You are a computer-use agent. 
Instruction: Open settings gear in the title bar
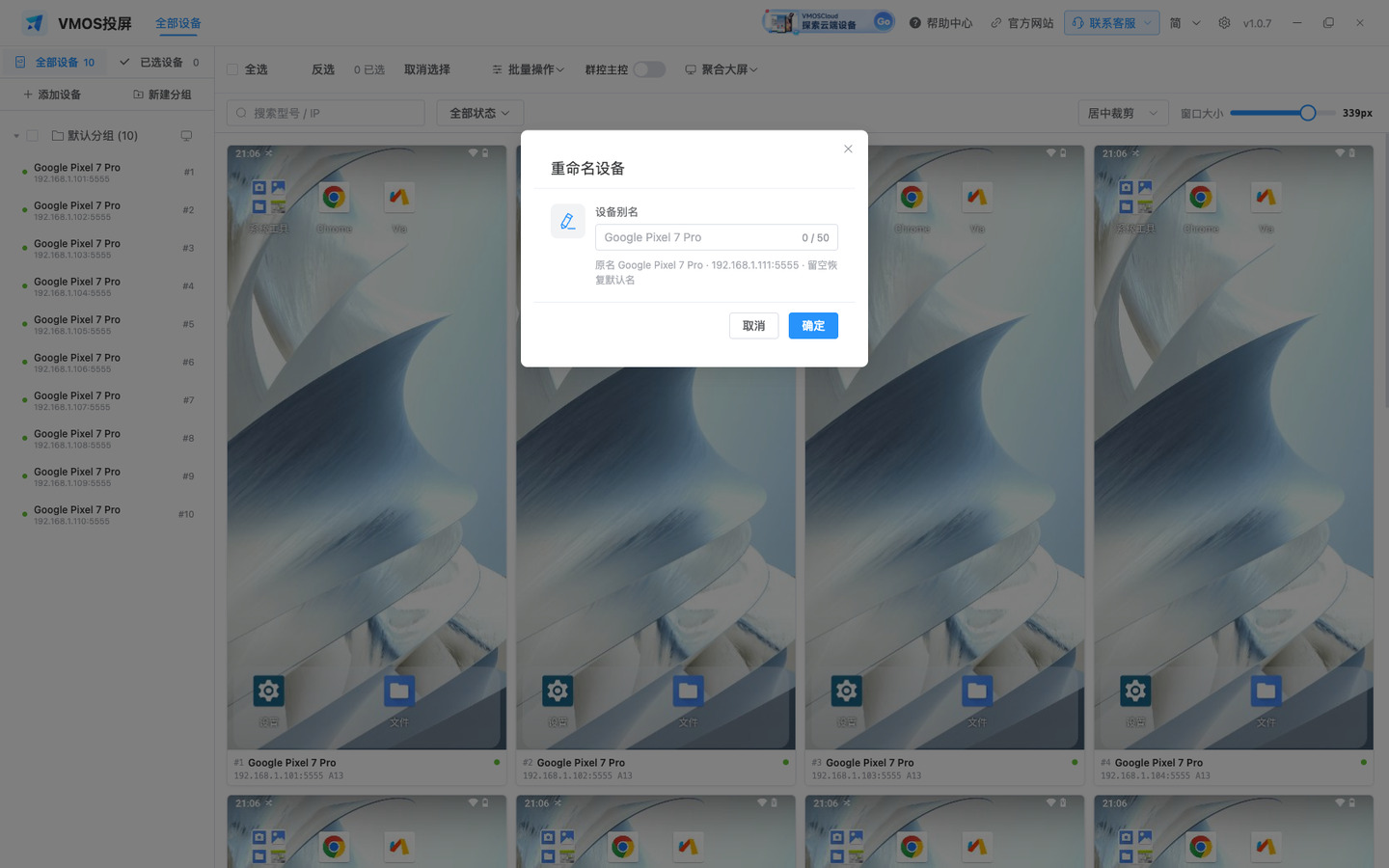[1224, 23]
